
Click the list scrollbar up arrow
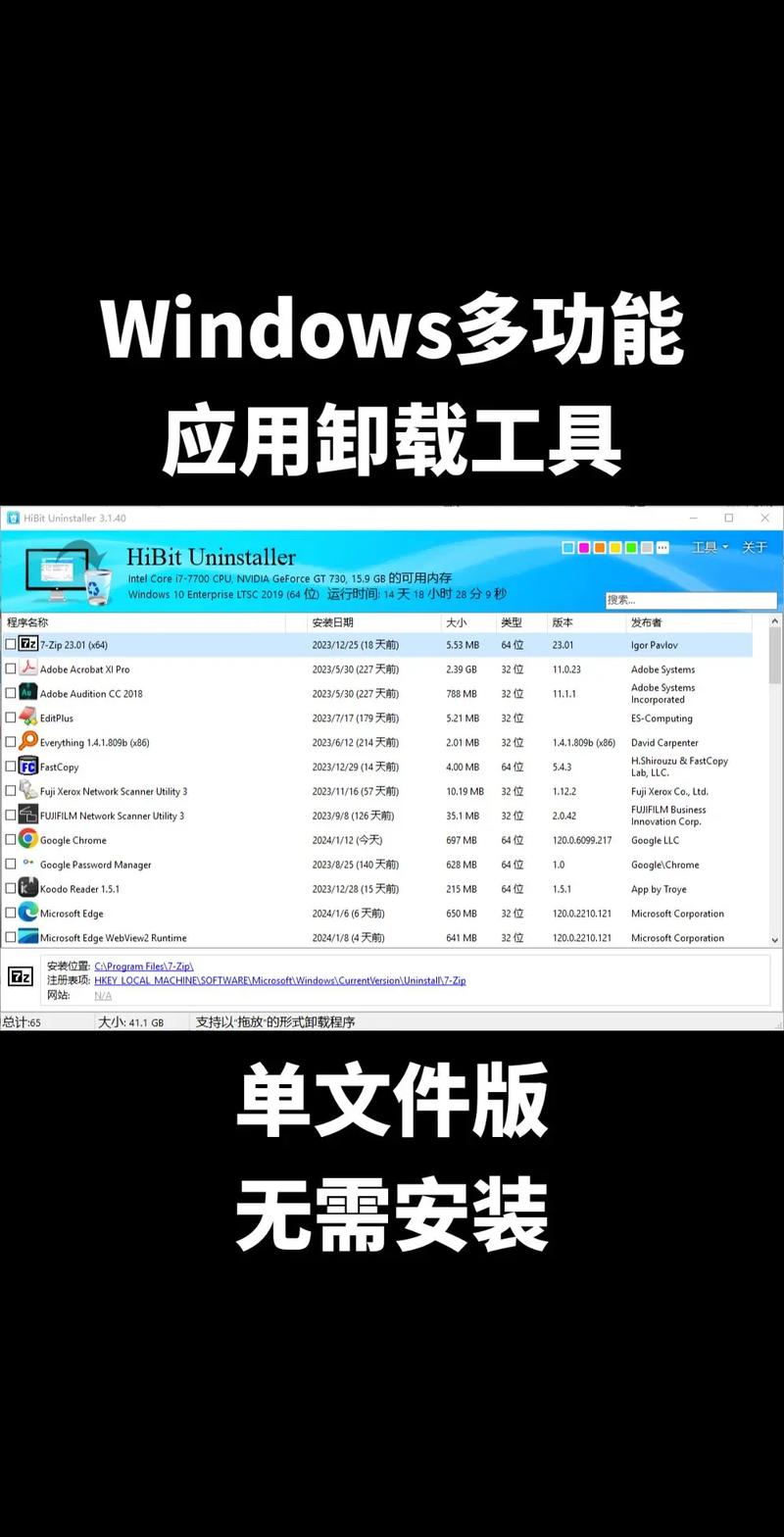(775, 621)
